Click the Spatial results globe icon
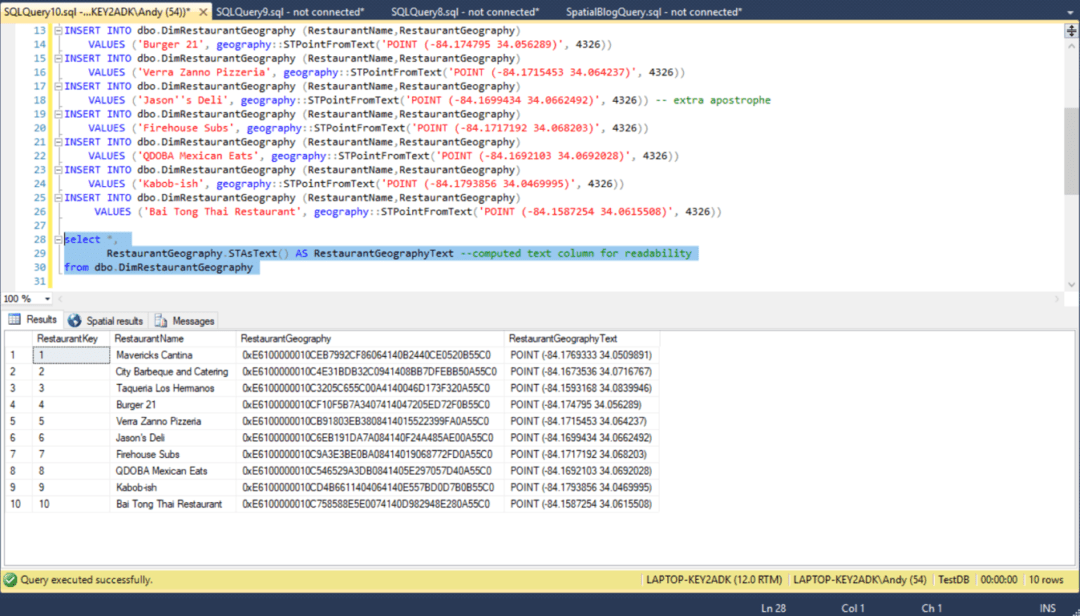 73,321
